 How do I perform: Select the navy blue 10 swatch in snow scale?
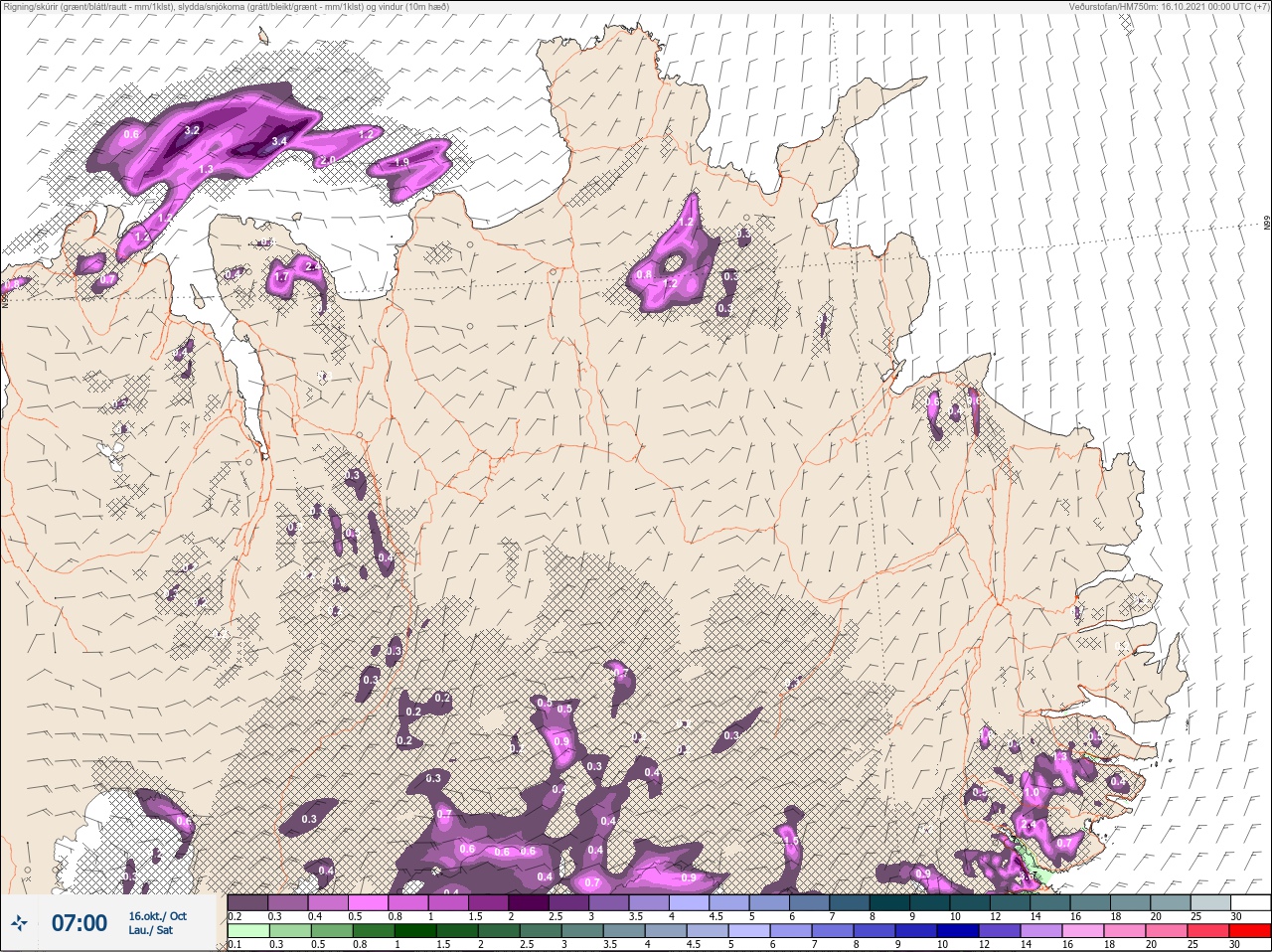pyautogui.click(x=959, y=930)
